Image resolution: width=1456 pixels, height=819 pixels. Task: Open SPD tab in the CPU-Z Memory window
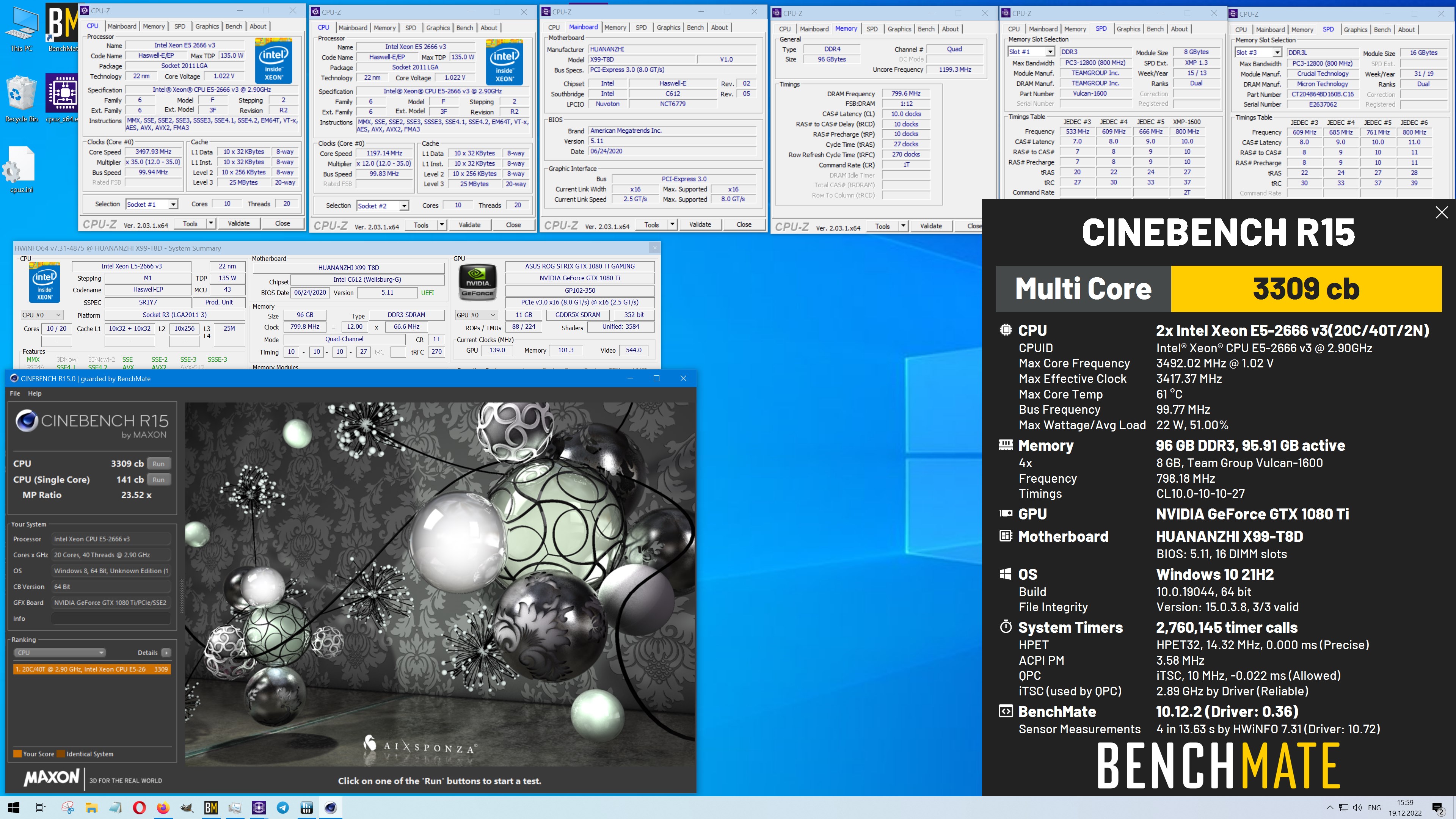click(x=872, y=29)
